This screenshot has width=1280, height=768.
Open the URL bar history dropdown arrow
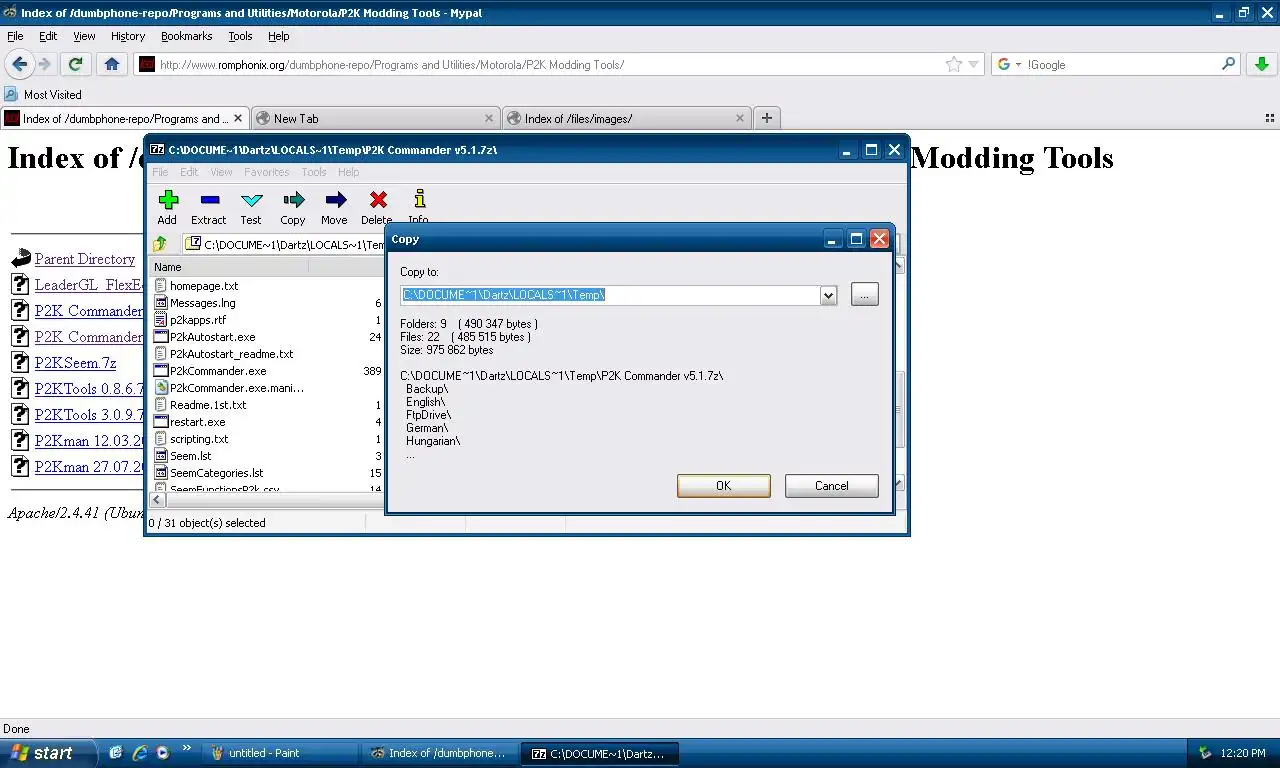(x=974, y=64)
